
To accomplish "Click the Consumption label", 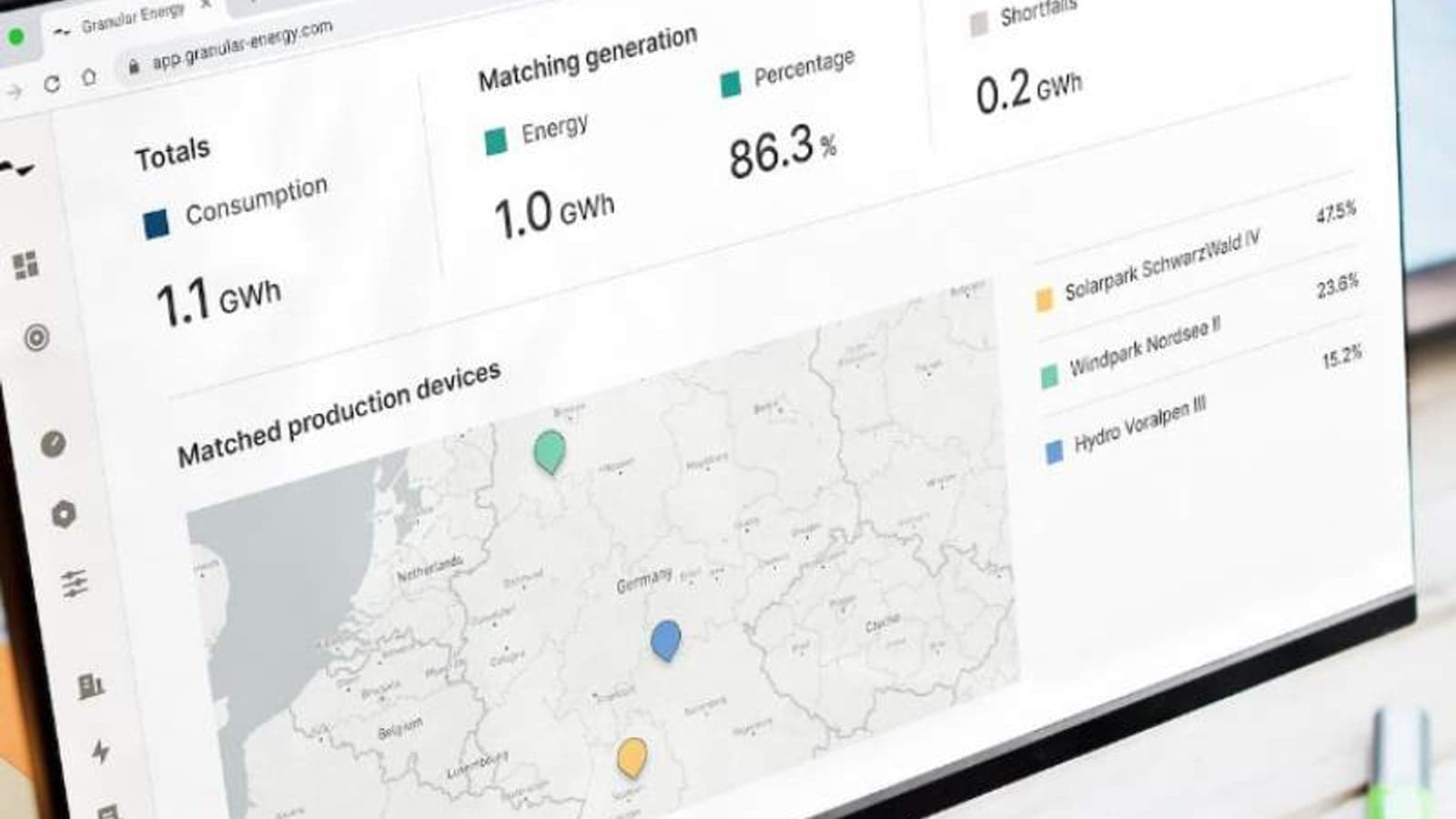I will pos(256,200).
